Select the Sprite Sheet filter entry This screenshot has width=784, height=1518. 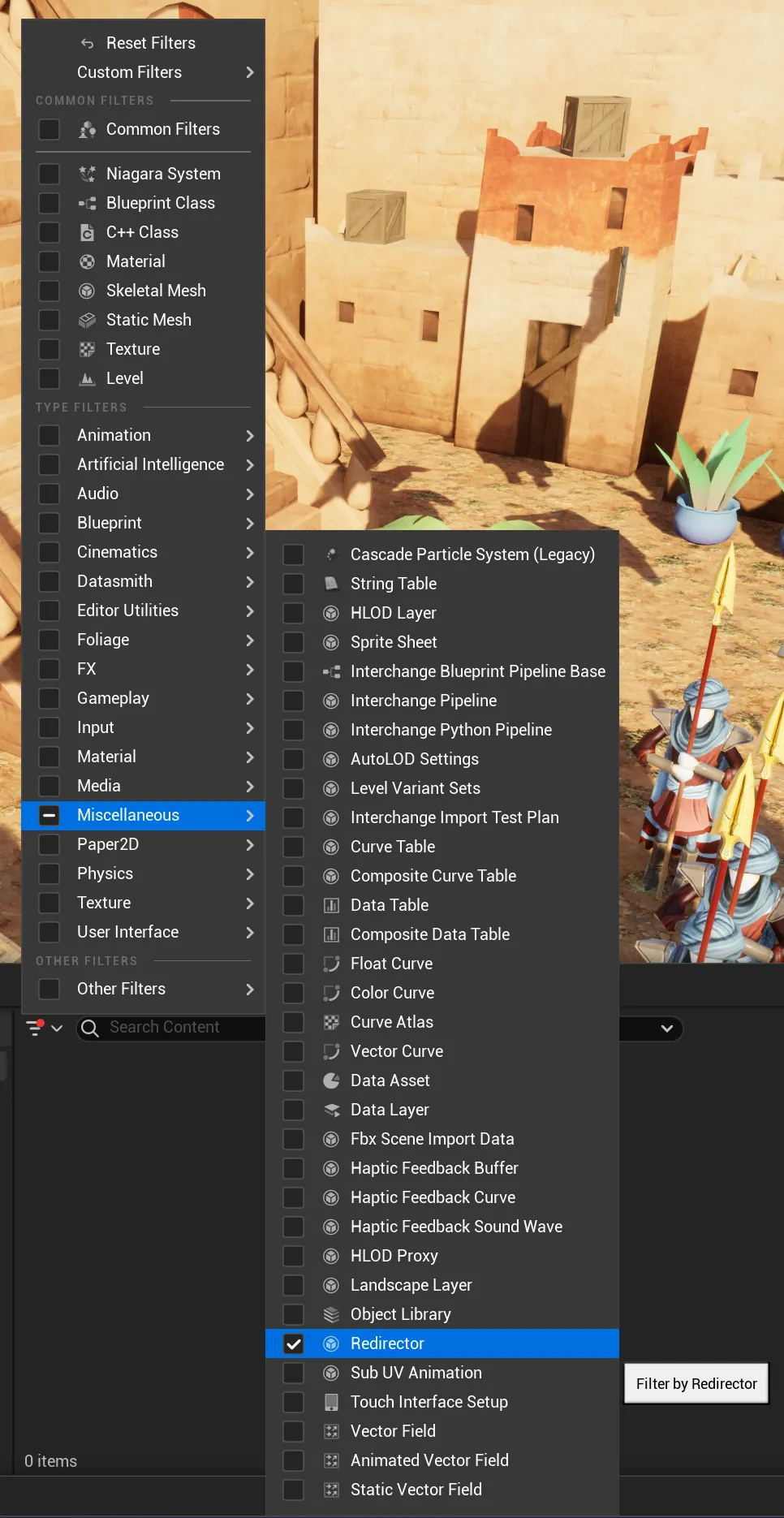pyautogui.click(x=442, y=642)
